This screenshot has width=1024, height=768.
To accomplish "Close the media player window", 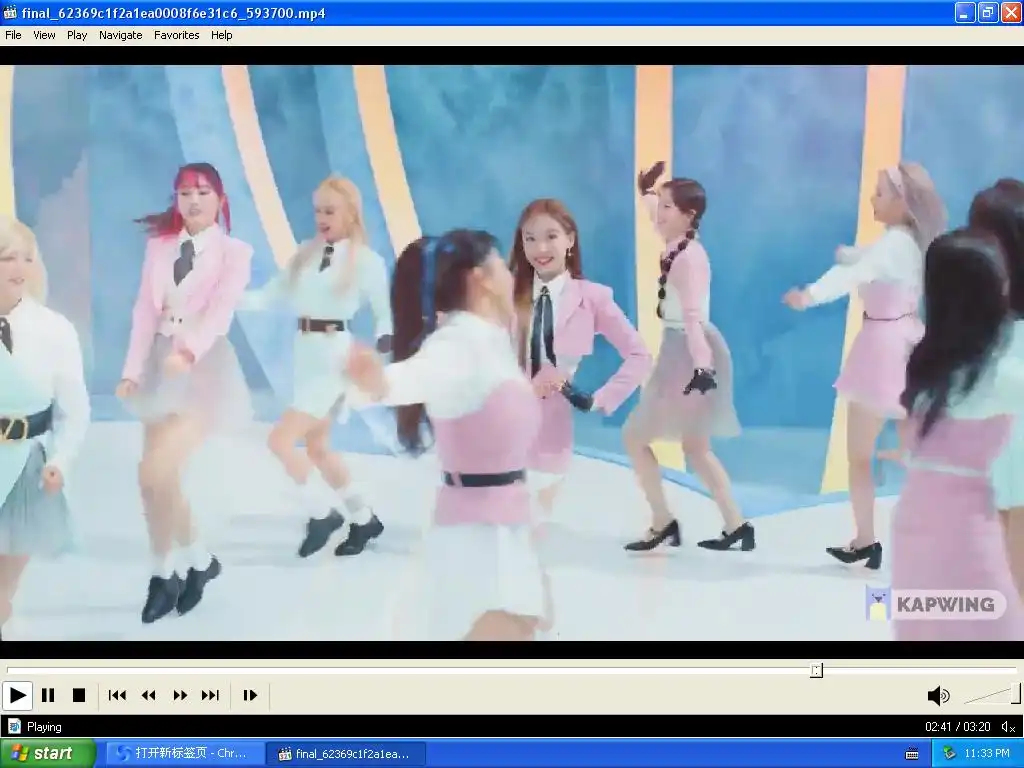I will point(1011,12).
